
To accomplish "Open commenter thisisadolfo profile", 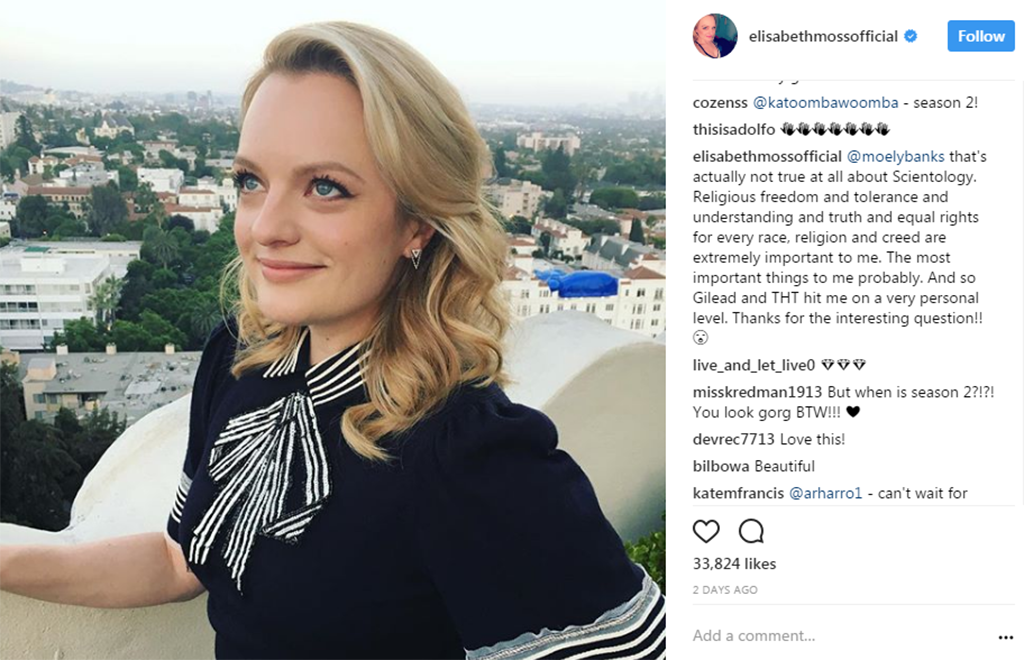I will pos(734,129).
